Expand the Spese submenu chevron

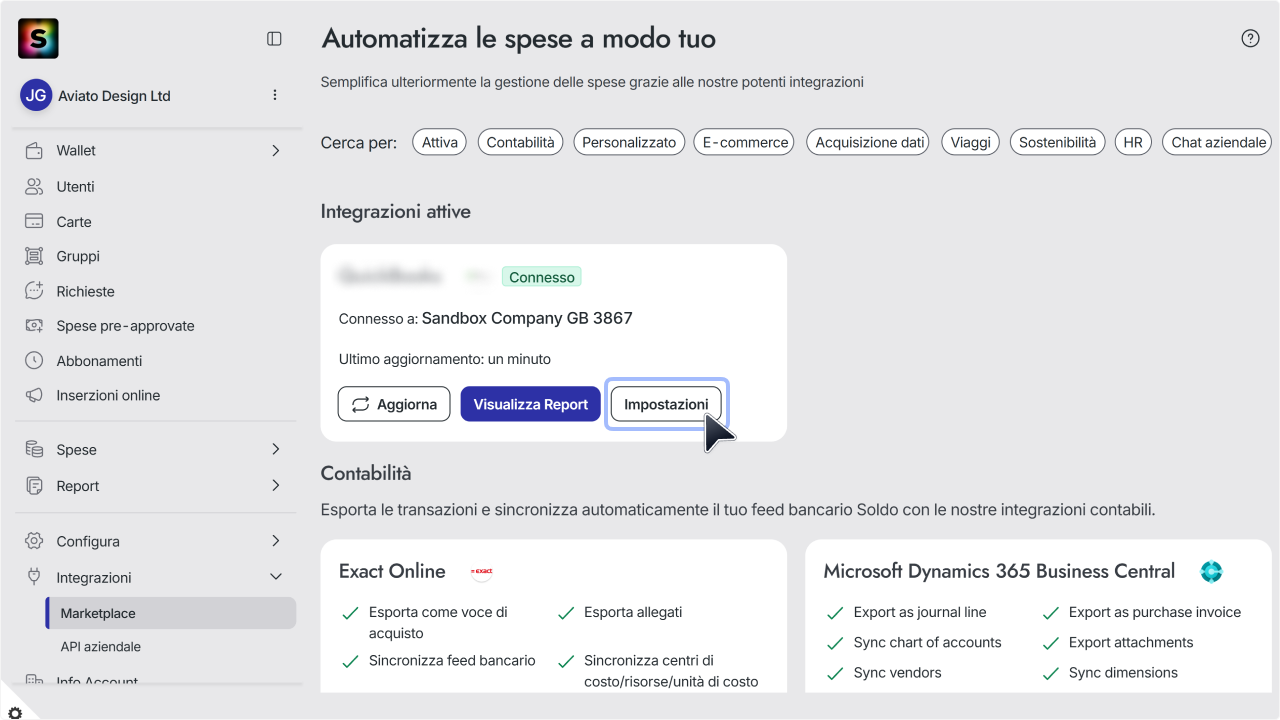(x=276, y=450)
